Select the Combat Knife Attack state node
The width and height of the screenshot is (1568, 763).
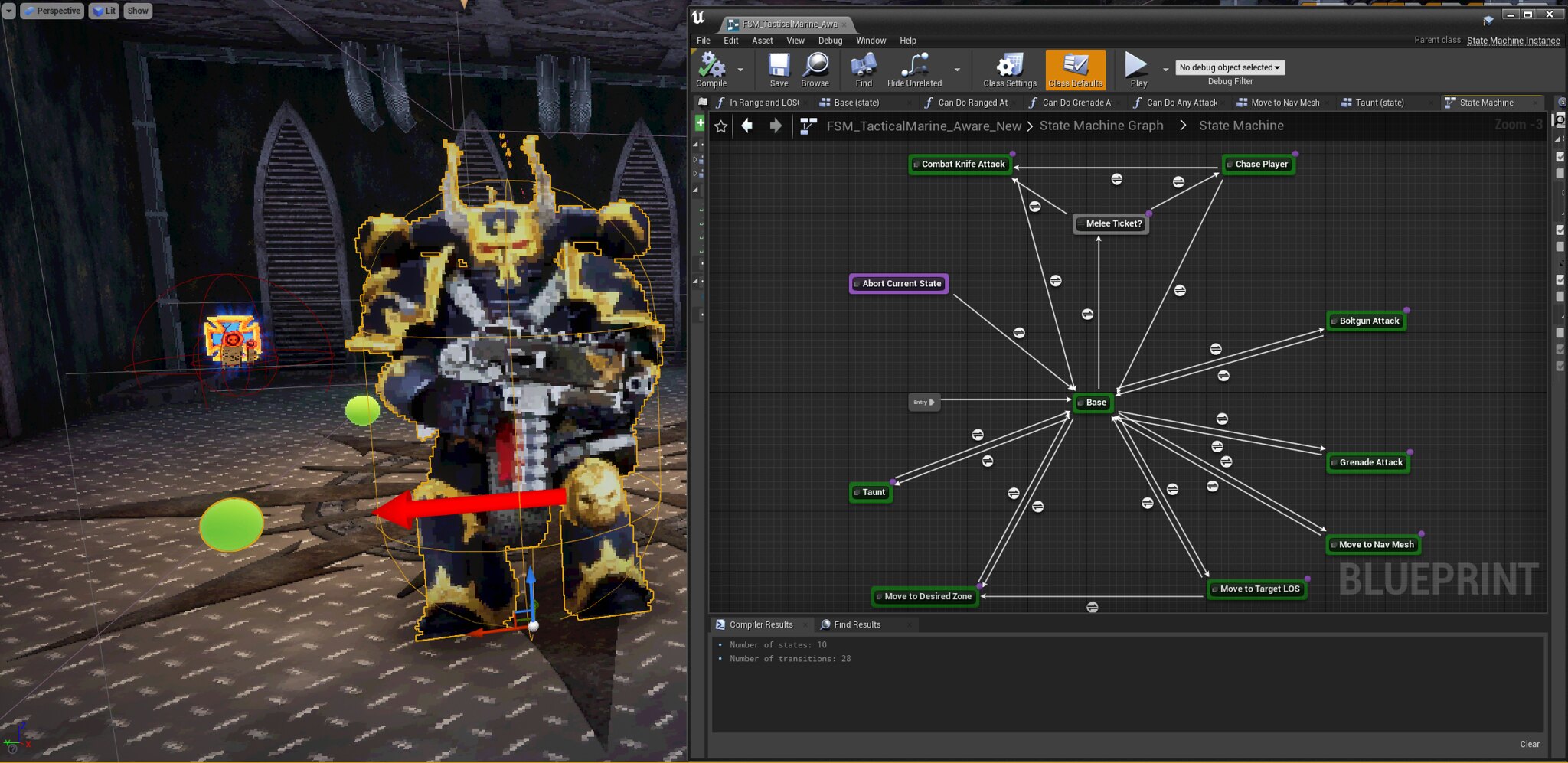click(960, 165)
